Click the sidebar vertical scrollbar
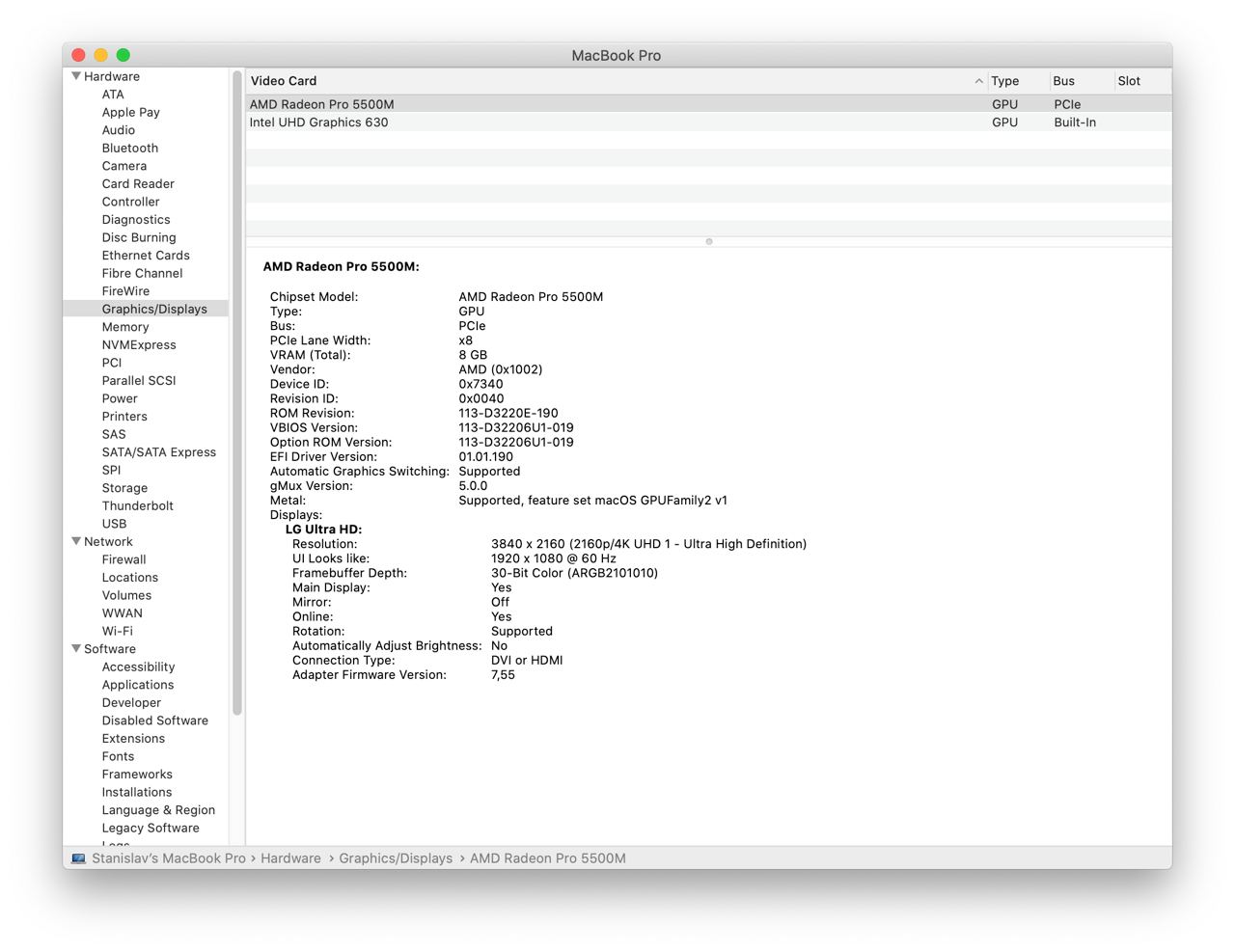 237,393
